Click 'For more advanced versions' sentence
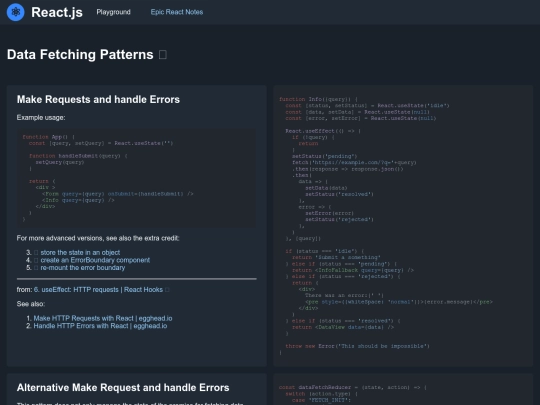540x405 pixels. pos(98,238)
